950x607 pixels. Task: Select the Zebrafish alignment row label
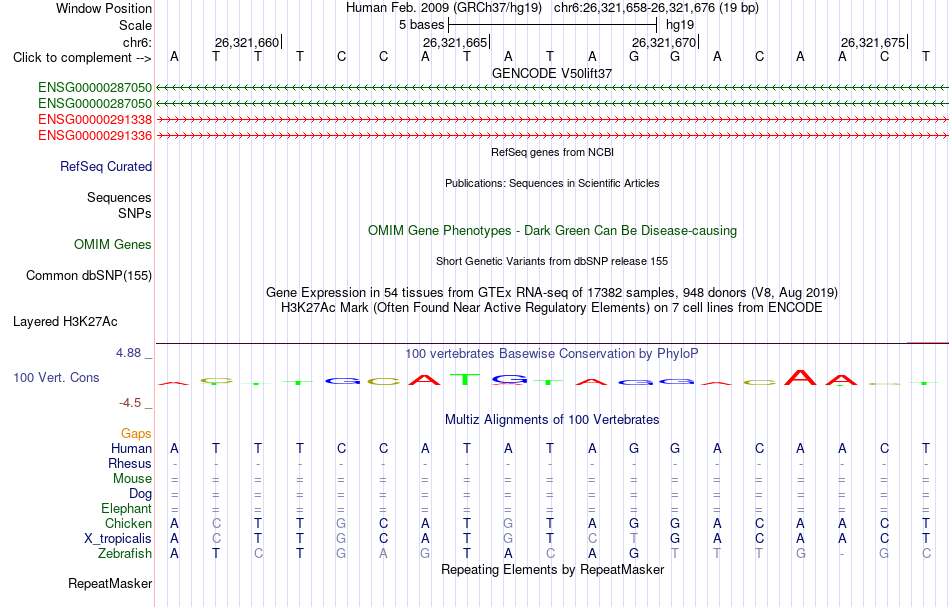pyautogui.click(x=125, y=553)
